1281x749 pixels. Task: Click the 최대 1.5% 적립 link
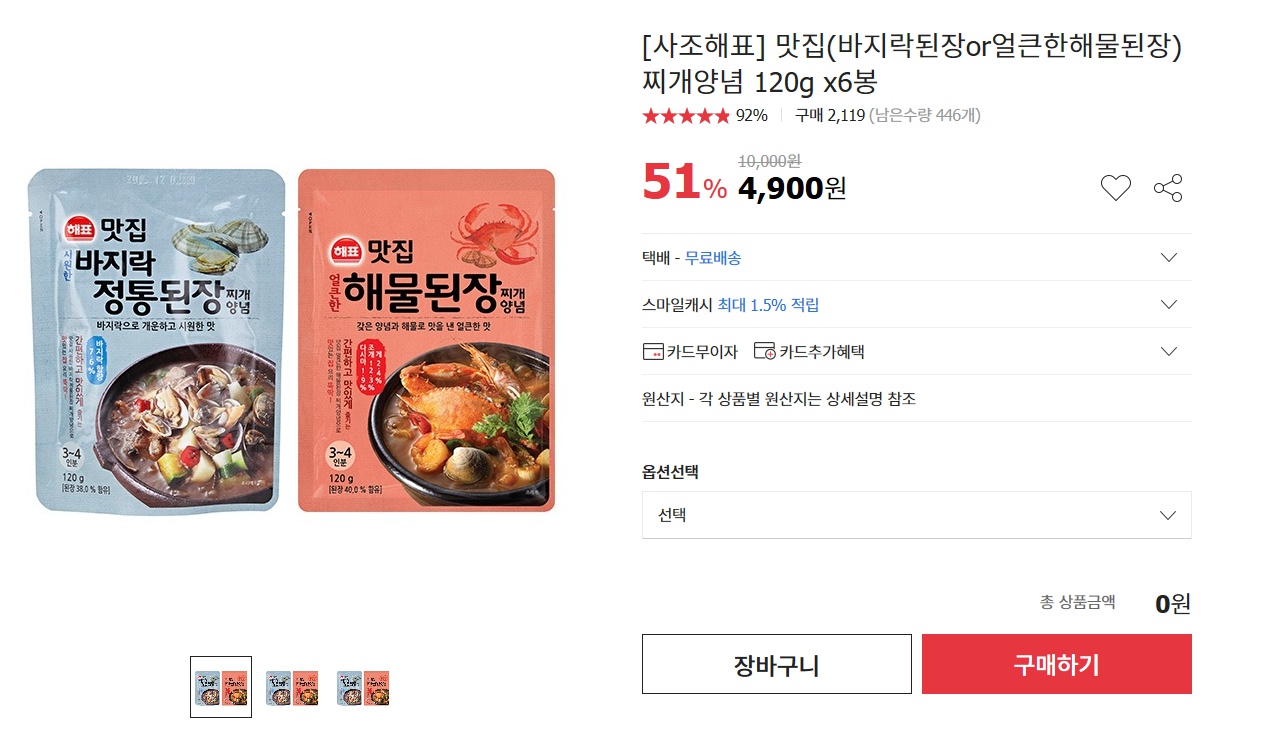[768, 305]
